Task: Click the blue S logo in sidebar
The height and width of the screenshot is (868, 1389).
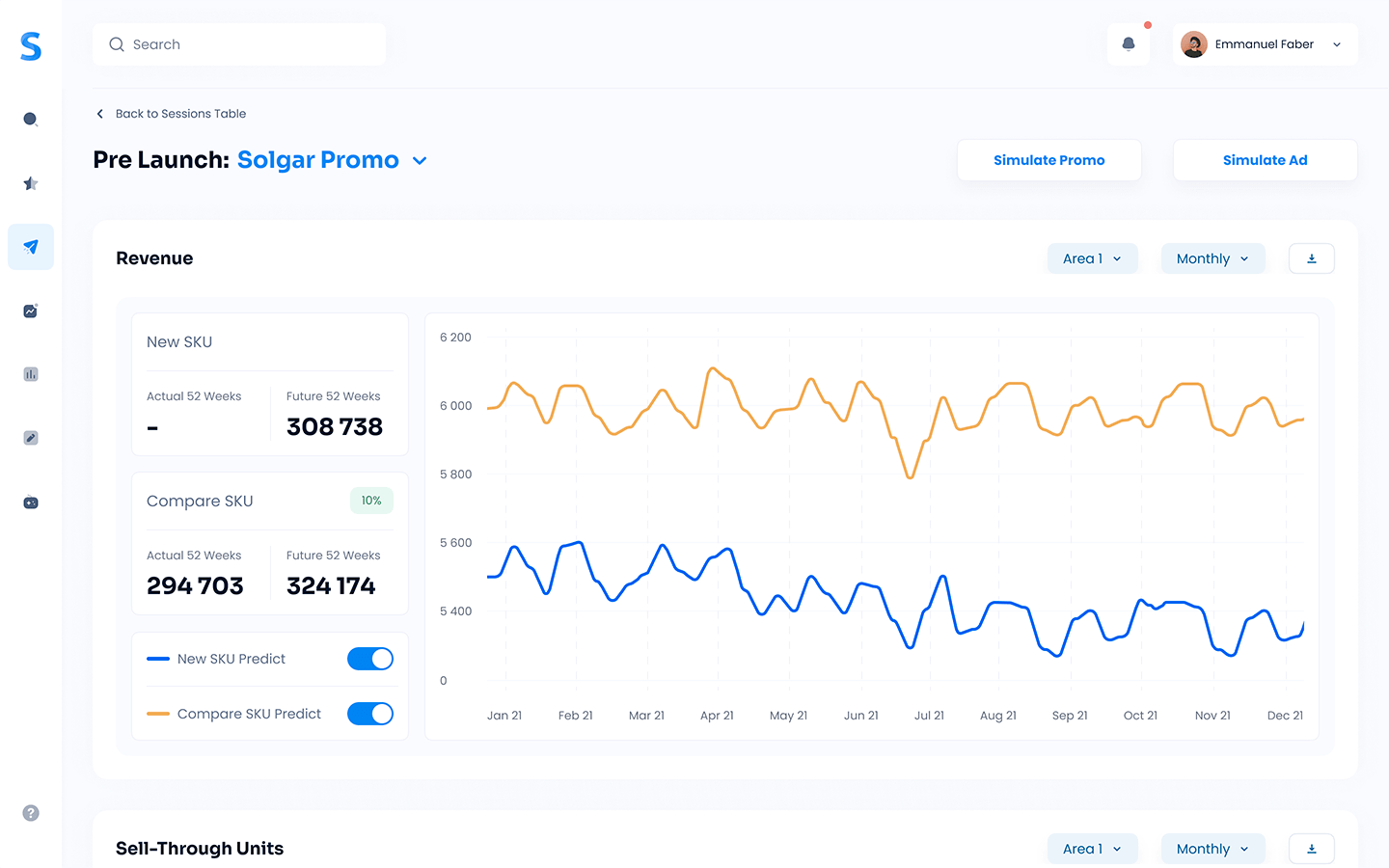Action: 31,46
